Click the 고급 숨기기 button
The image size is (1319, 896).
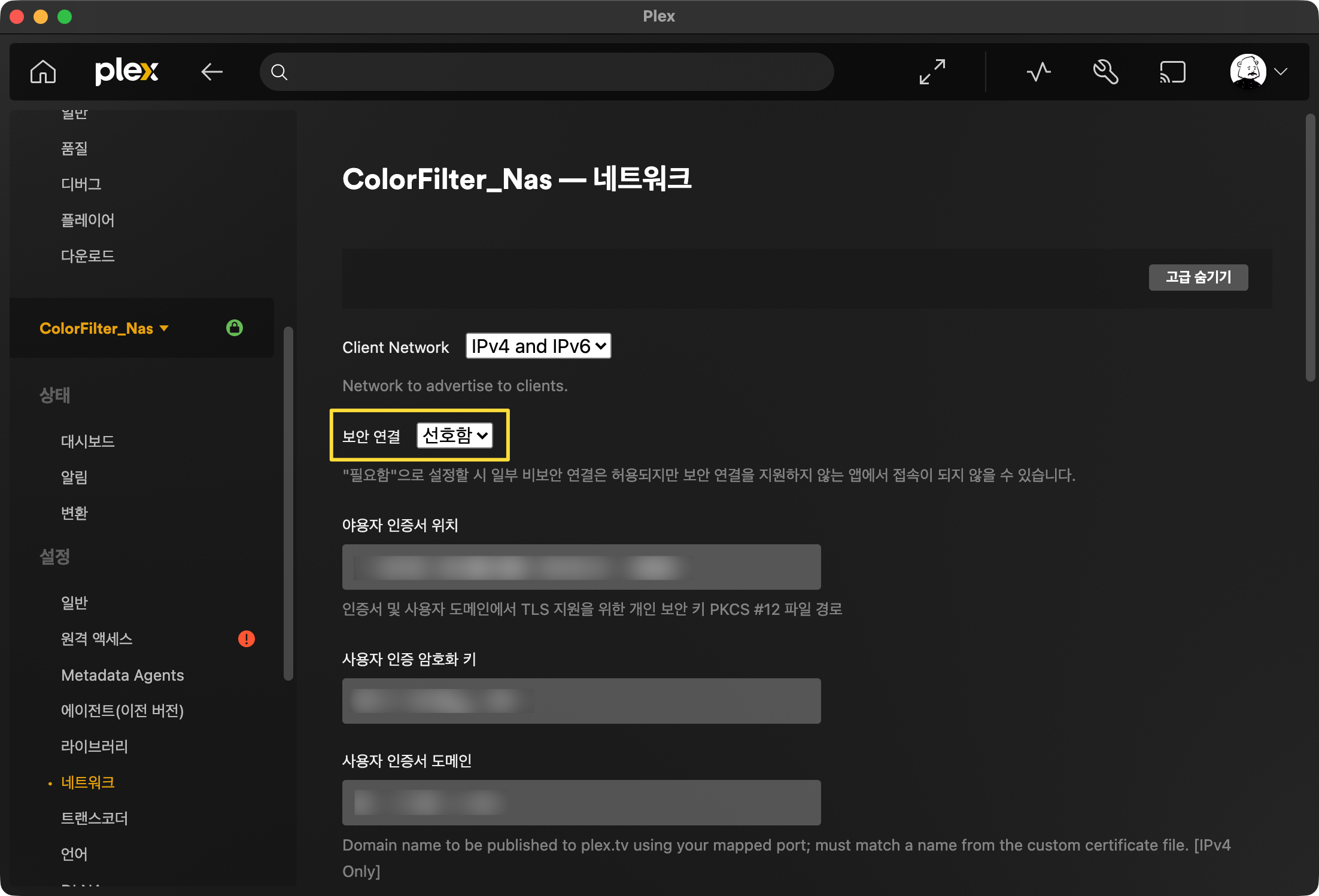[x=1198, y=278]
